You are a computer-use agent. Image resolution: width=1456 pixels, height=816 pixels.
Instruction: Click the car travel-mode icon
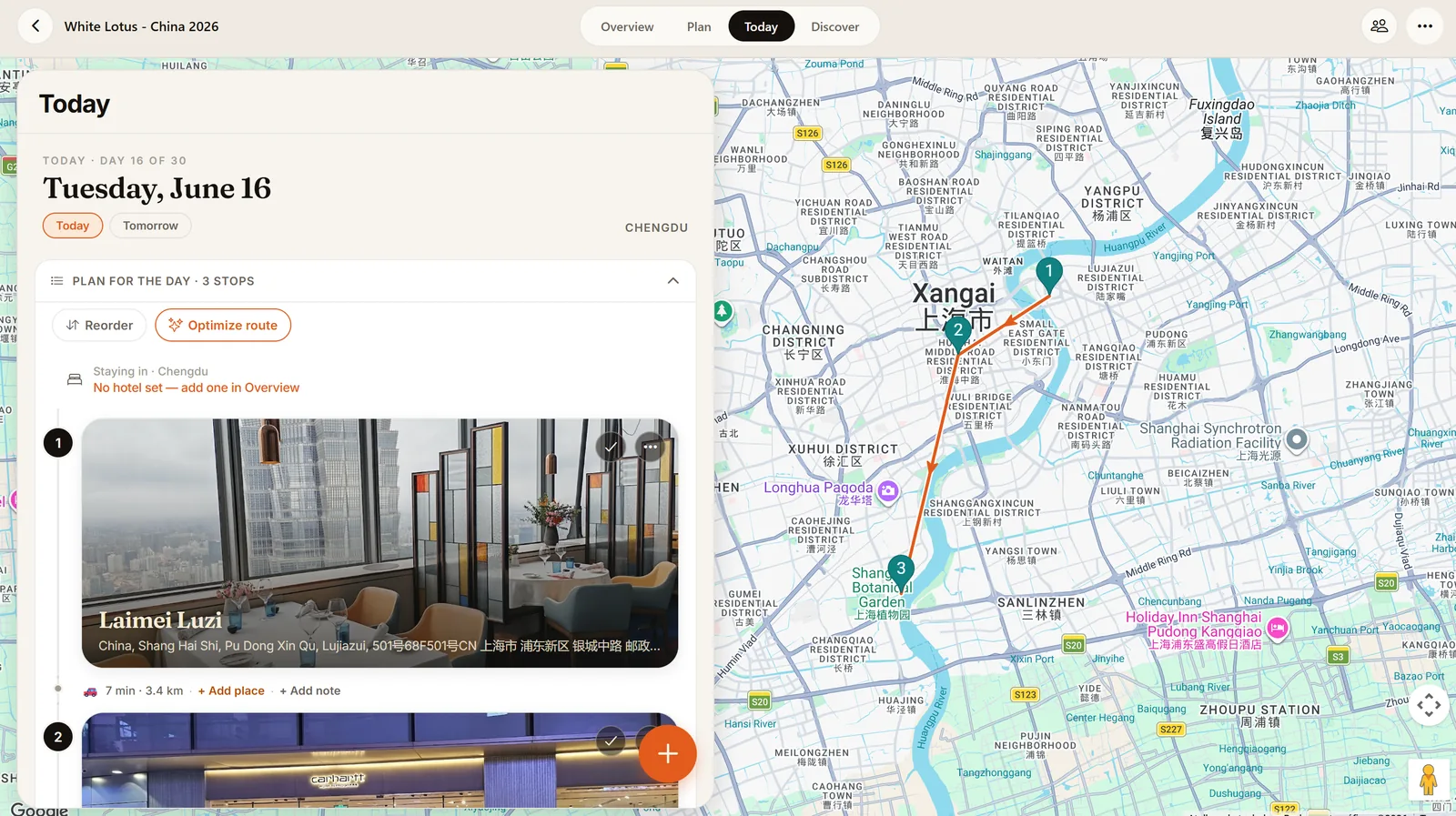[90, 691]
